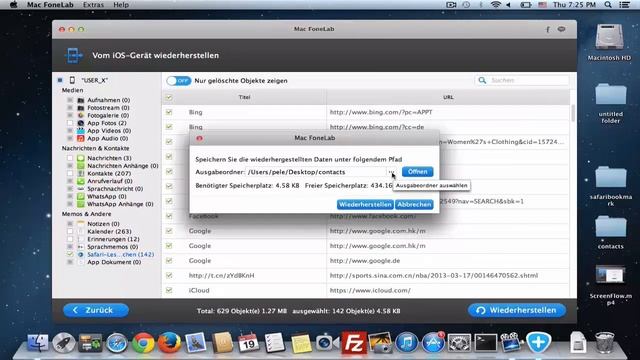Open Notification Center list icon
Viewport: 640px width, 360px height.
pos(624,5)
